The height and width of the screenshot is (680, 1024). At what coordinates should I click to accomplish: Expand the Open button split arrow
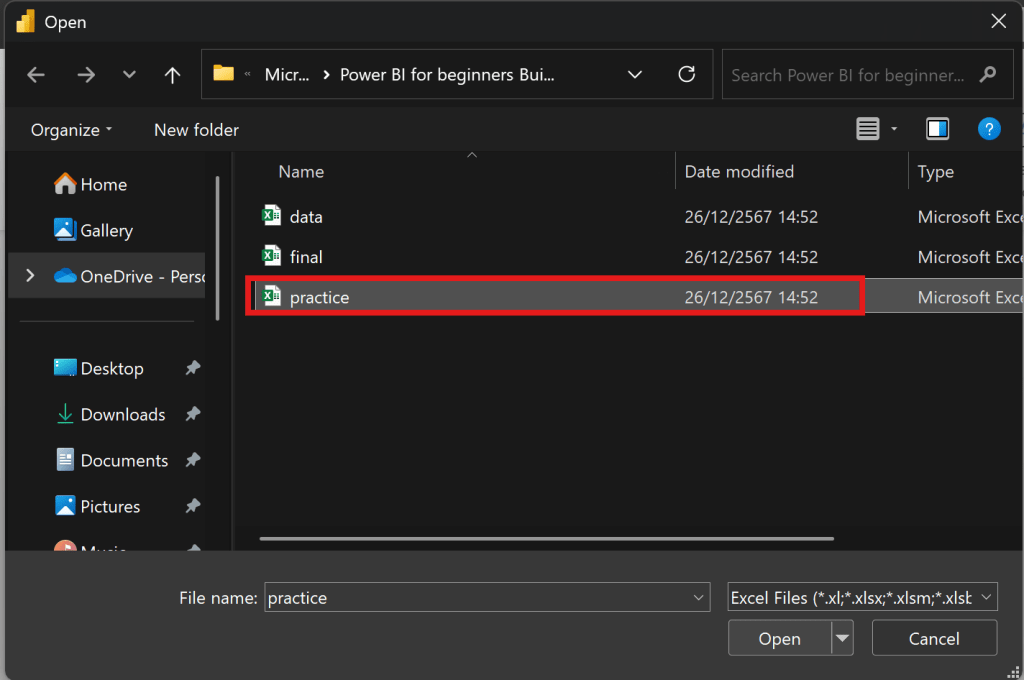(843, 638)
